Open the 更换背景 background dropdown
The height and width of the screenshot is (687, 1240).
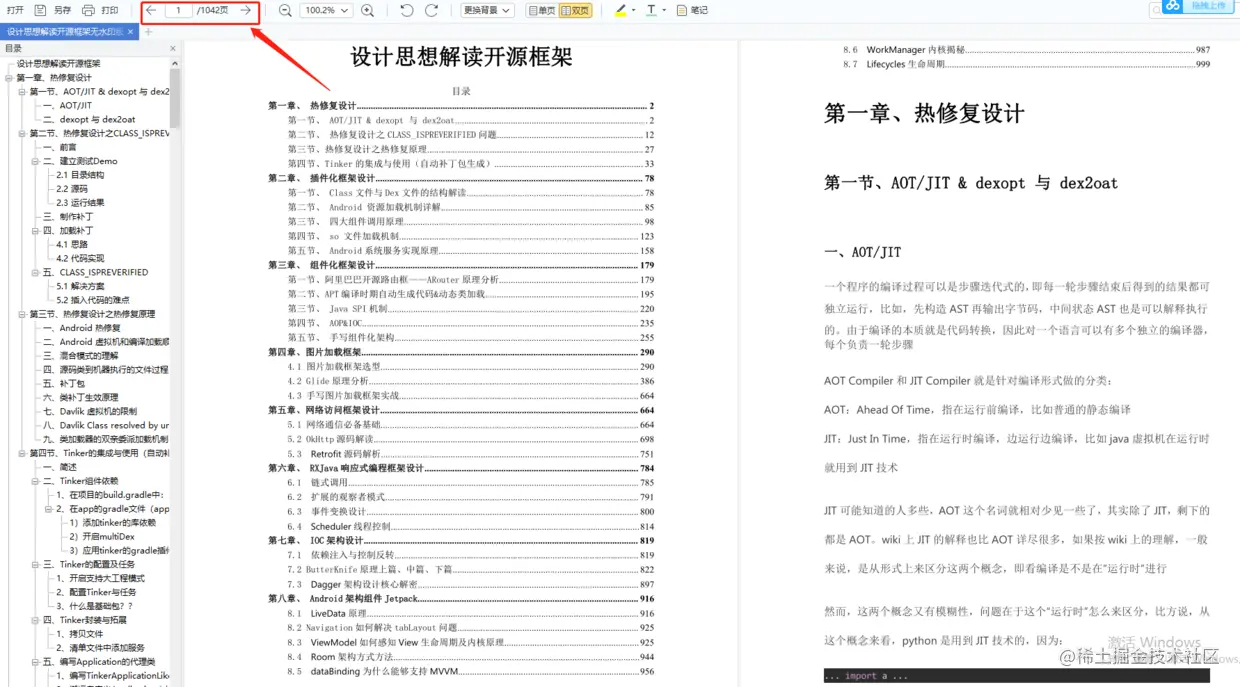[x=488, y=10]
